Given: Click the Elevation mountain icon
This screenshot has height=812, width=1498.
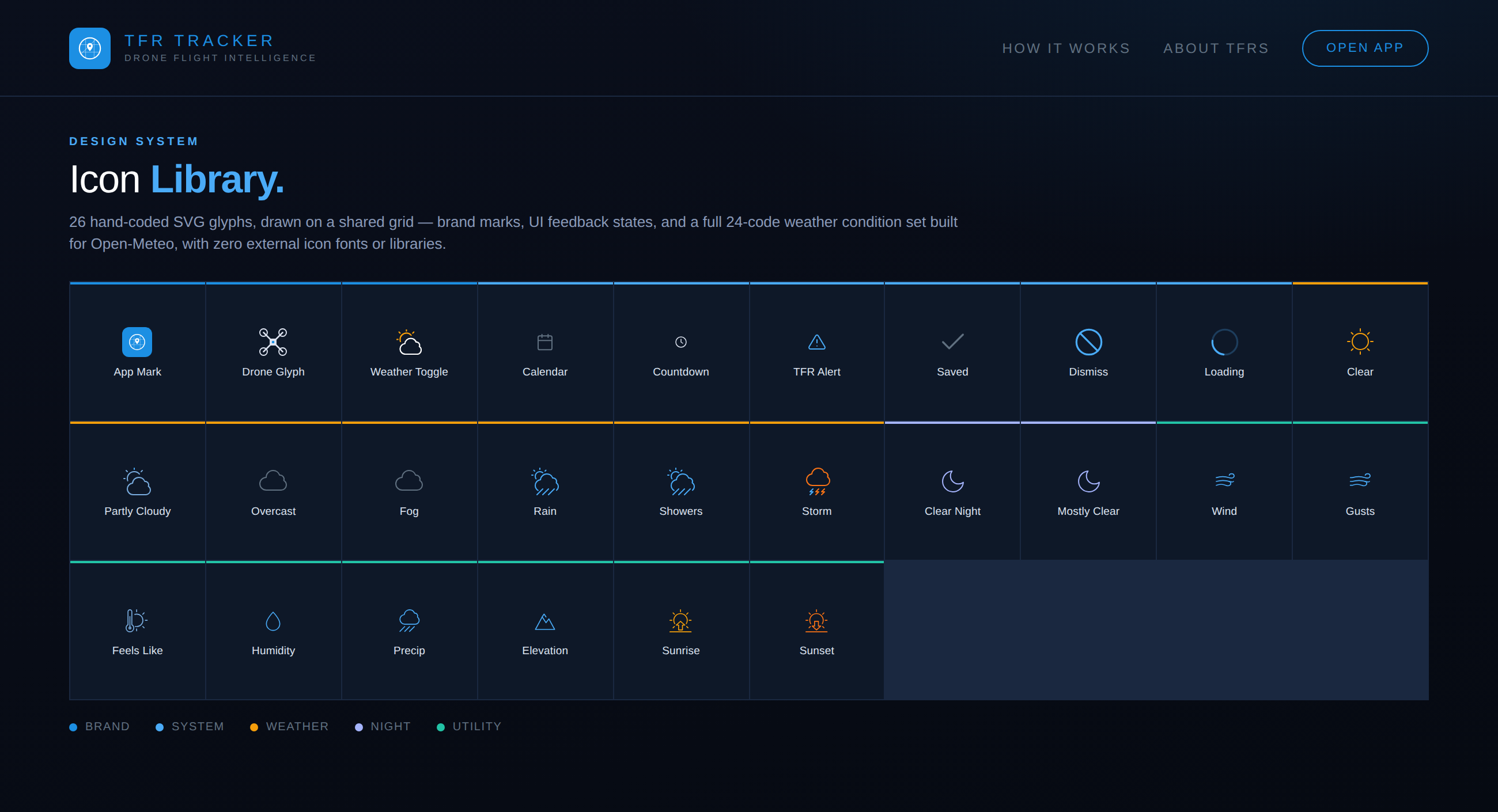Looking at the screenshot, I should [x=545, y=621].
